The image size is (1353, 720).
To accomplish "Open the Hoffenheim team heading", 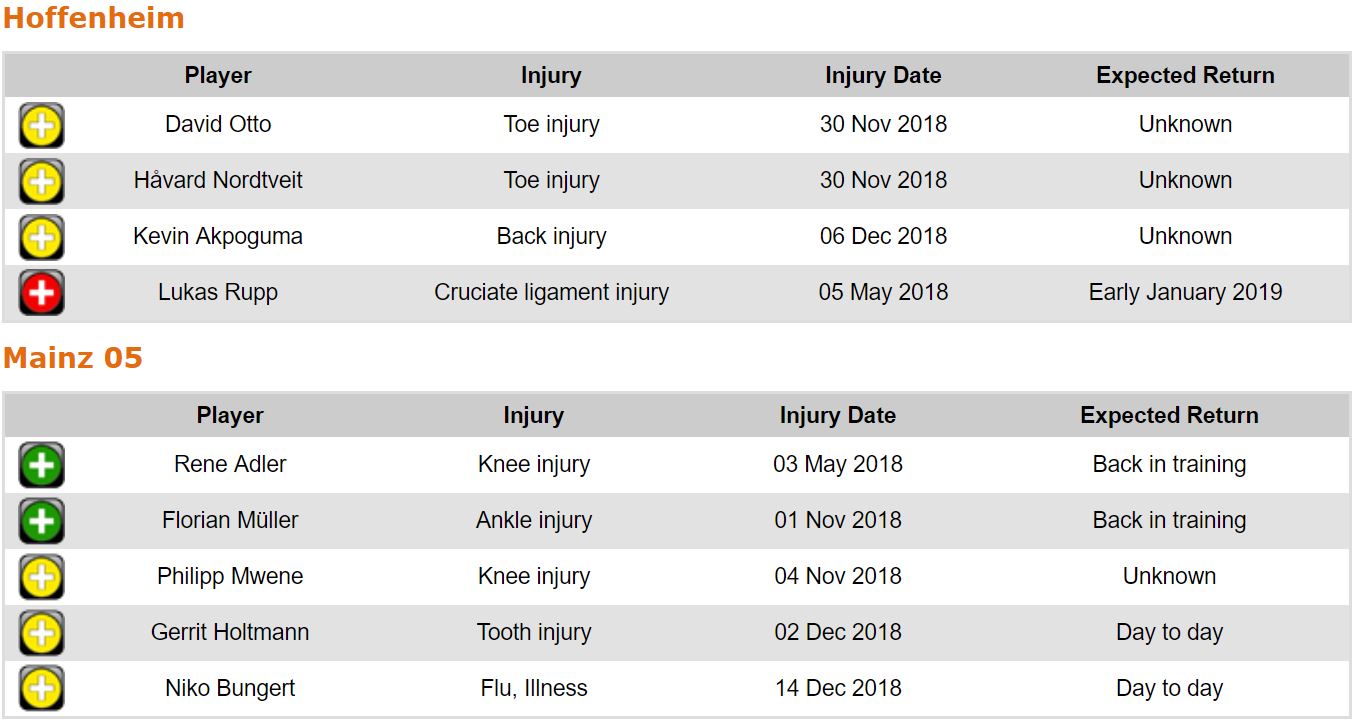I will point(93,18).
